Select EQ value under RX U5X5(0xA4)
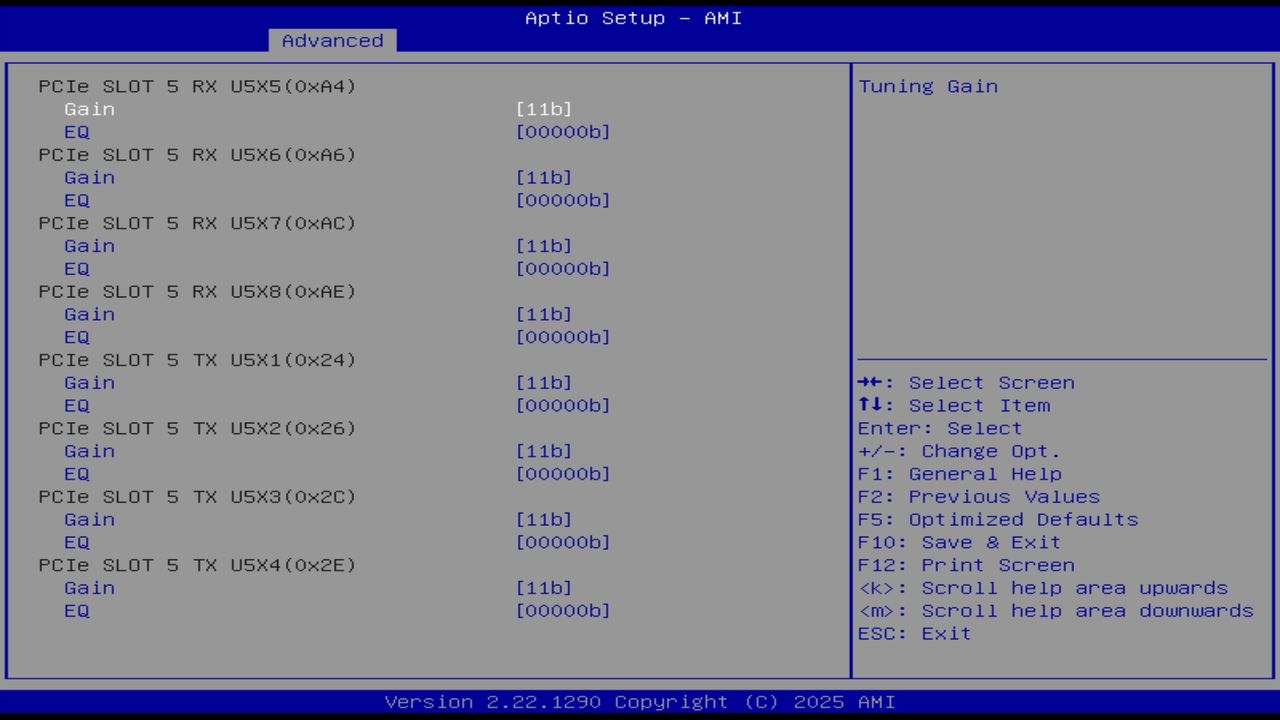 563,132
